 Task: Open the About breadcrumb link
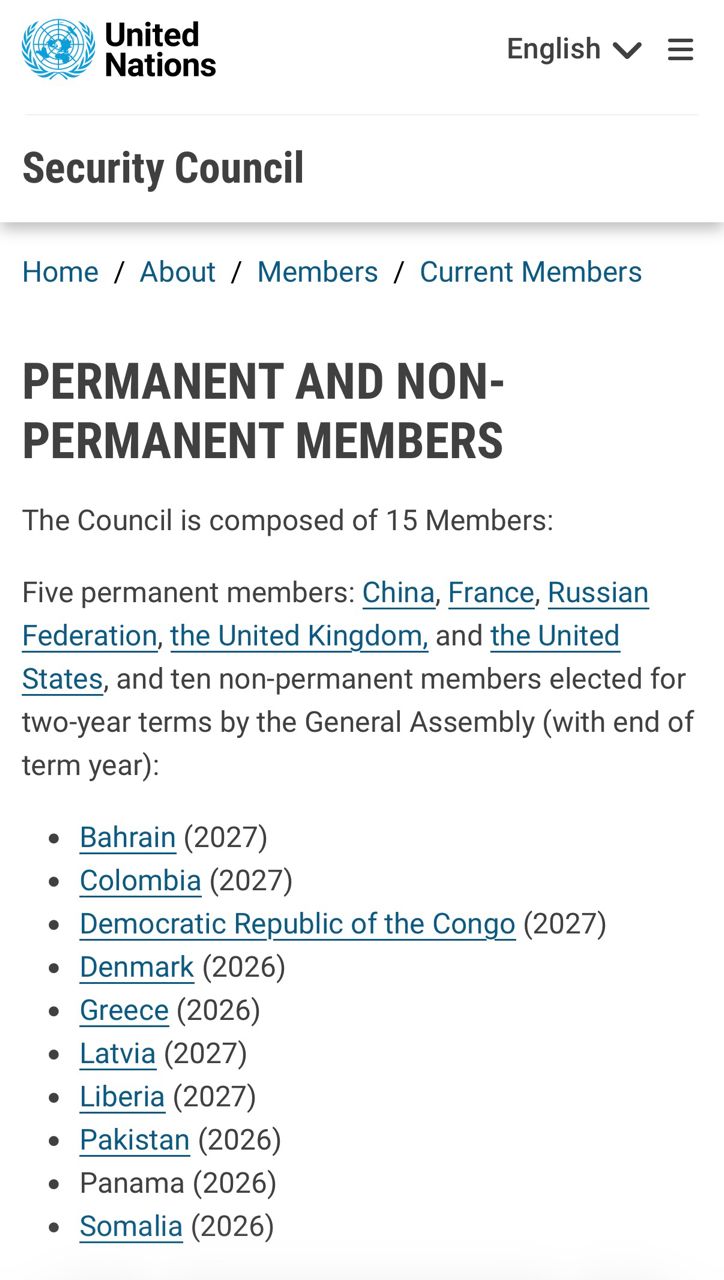(x=177, y=272)
